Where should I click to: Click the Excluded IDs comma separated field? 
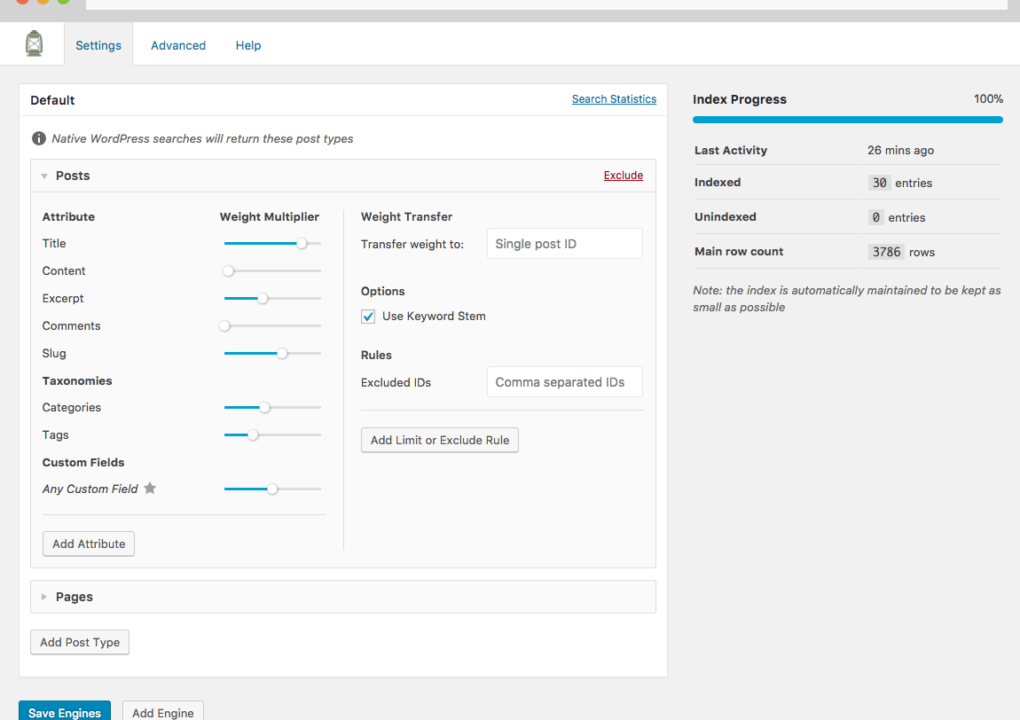coord(564,382)
